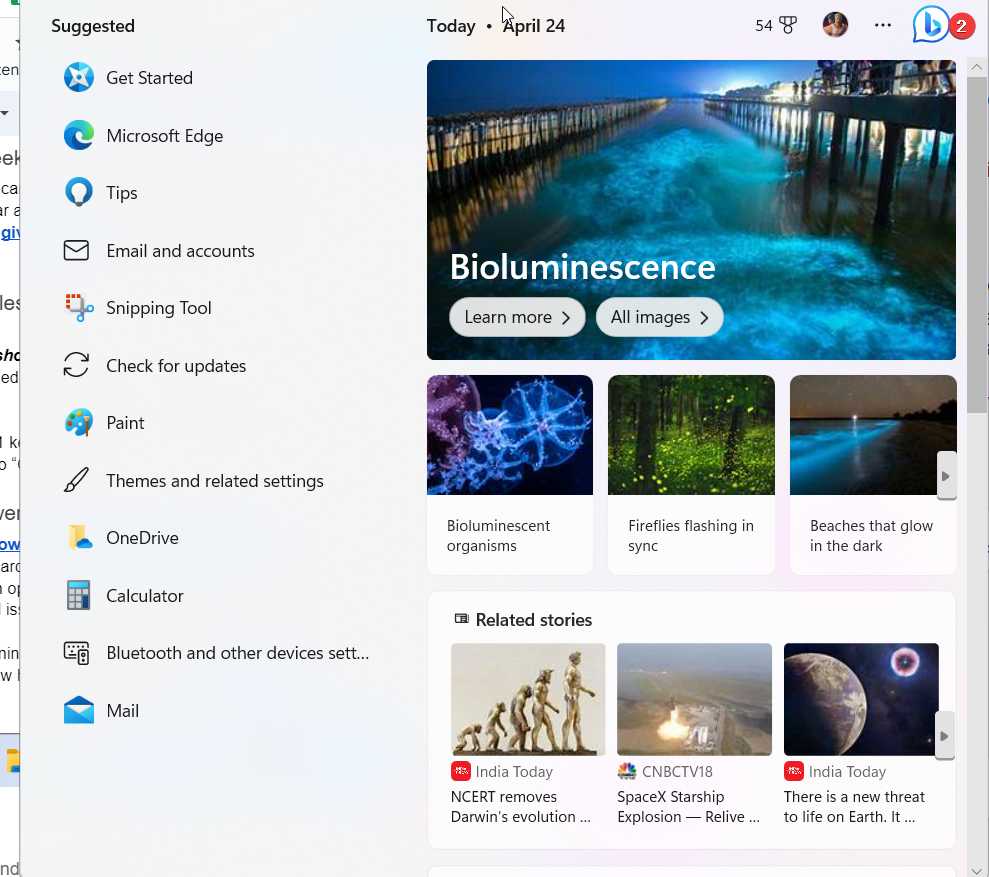Launch Microsoft Edge from its icon

[x=79, y=136]
